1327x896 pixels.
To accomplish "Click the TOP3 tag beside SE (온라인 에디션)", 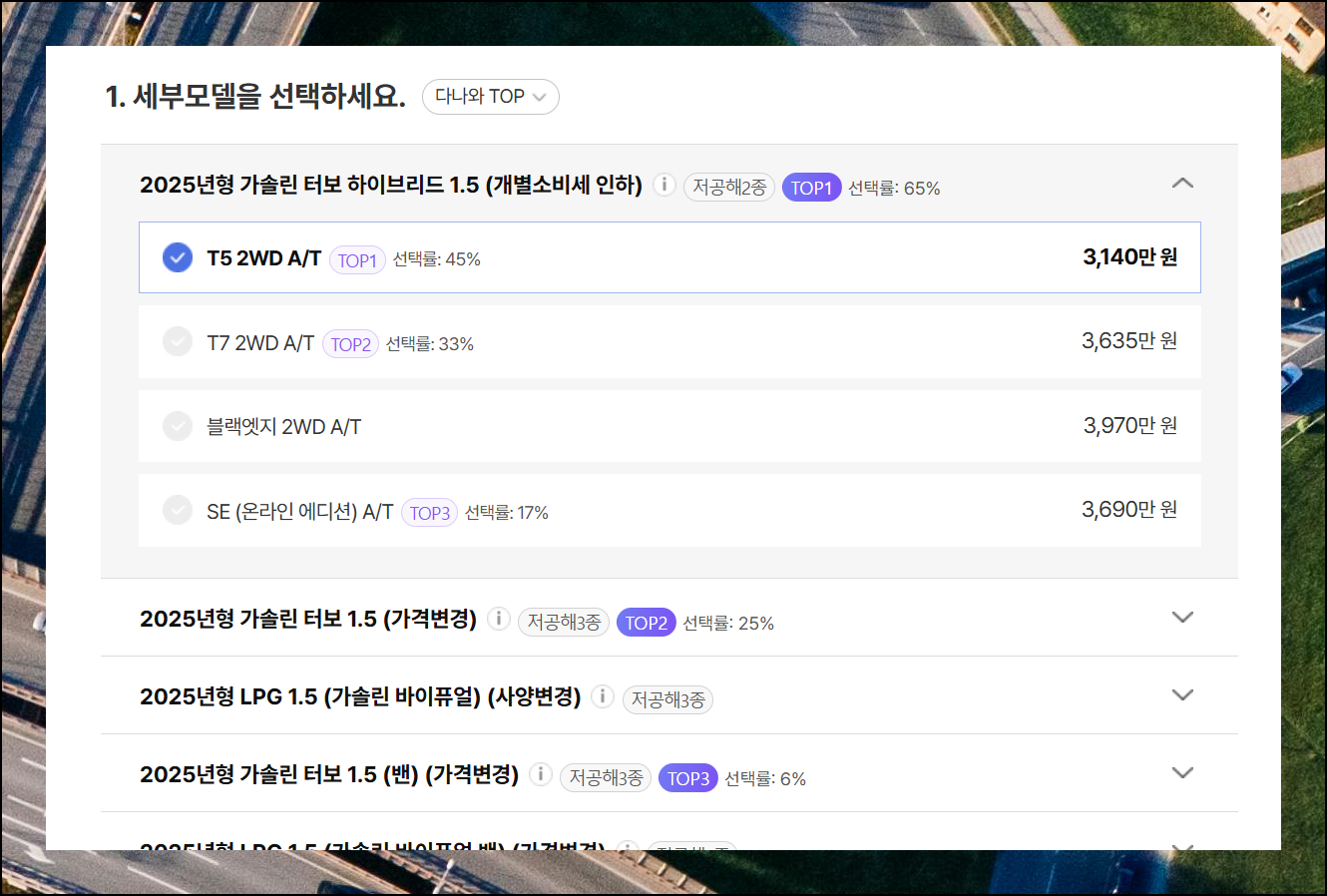I will tap(429, 513).
